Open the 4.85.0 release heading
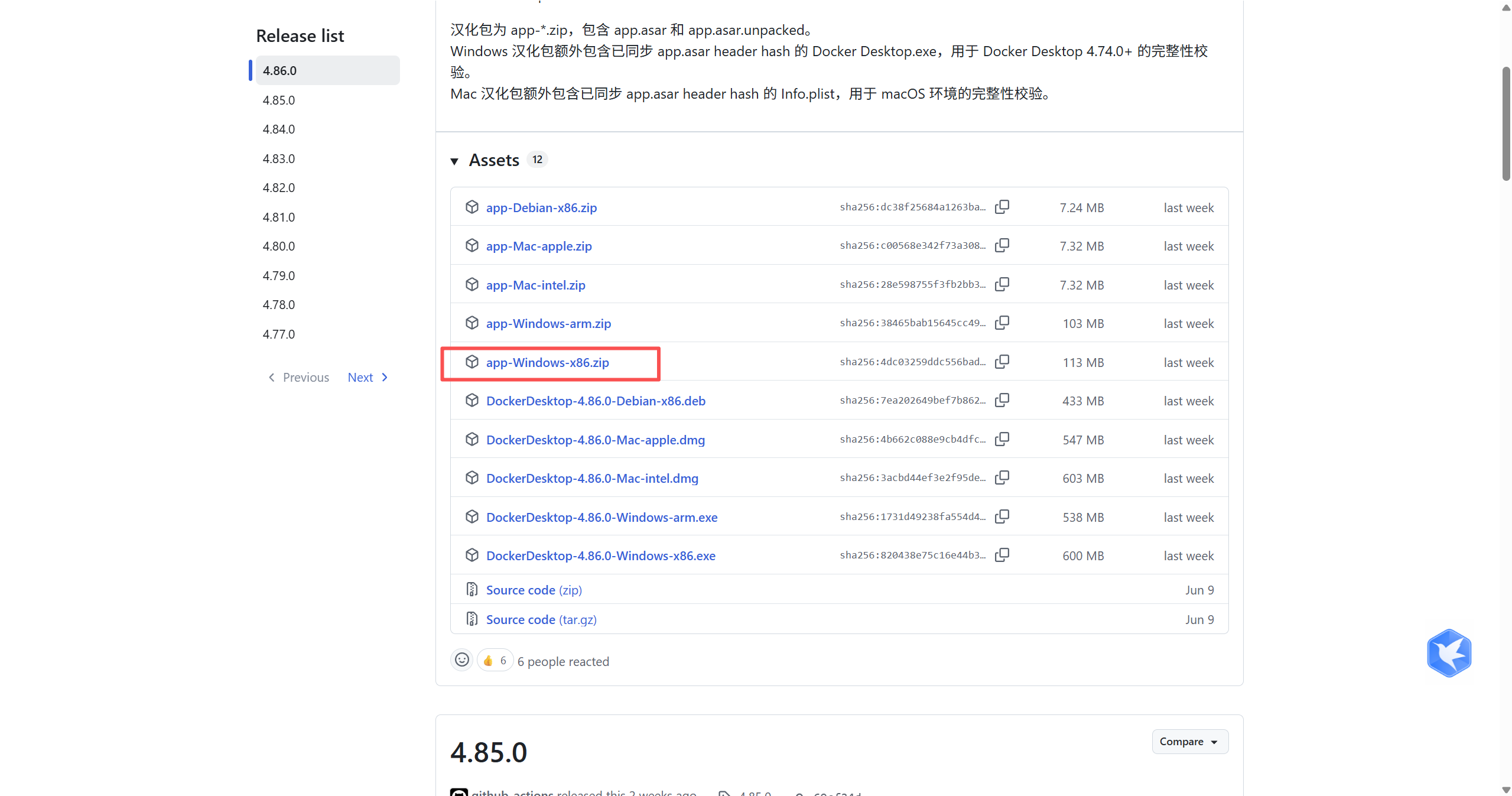 [489, 752]
